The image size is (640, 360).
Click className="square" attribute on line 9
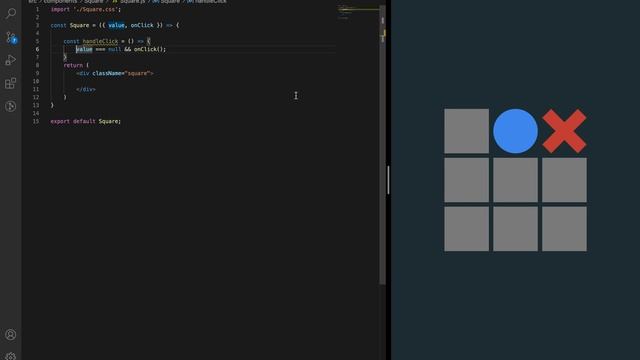click(122, 73)
